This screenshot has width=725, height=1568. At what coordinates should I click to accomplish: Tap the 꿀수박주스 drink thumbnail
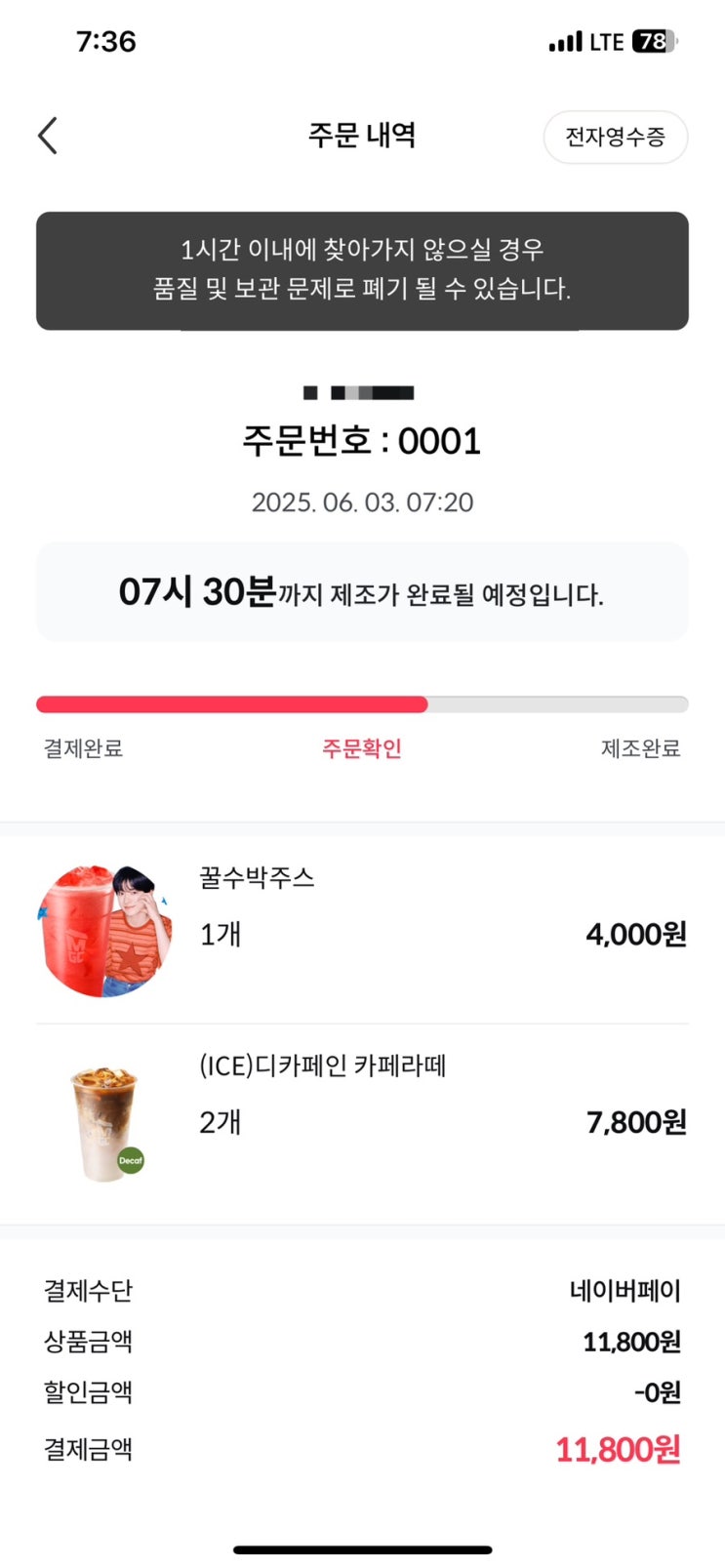(x=104, y=930)
